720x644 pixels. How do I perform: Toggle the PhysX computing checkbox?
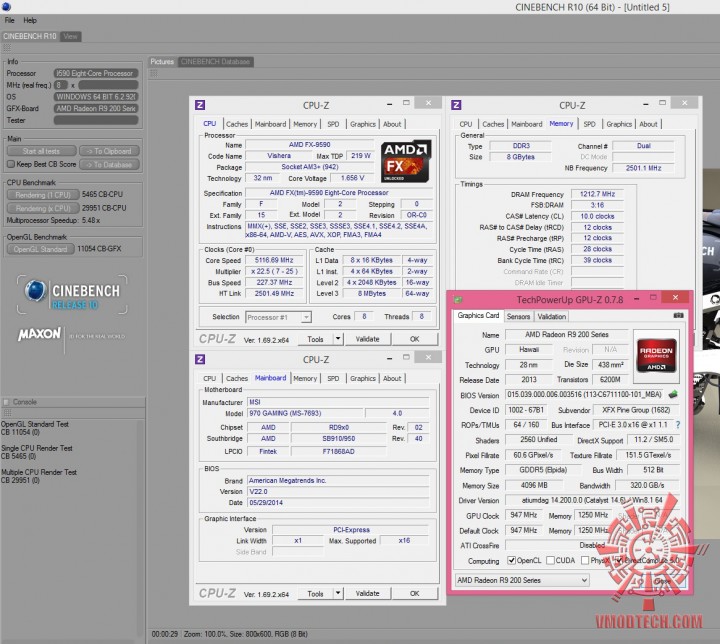585,560
